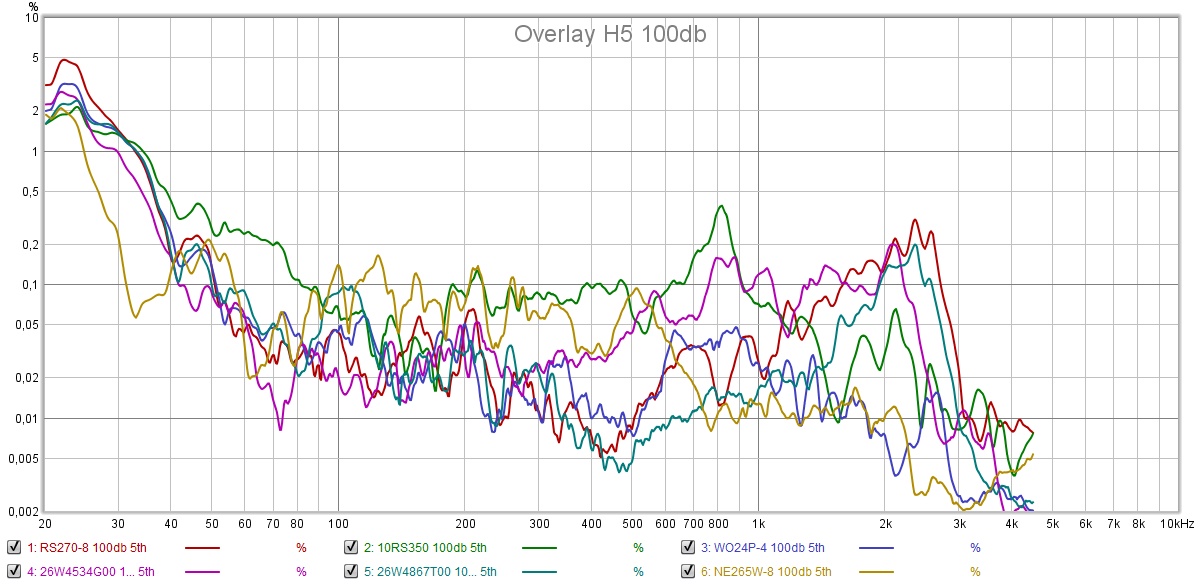The width and height of the screenshot is (1200, 586).
Task: Click the red % readout for RS270-8
Action: pos(301,548)
